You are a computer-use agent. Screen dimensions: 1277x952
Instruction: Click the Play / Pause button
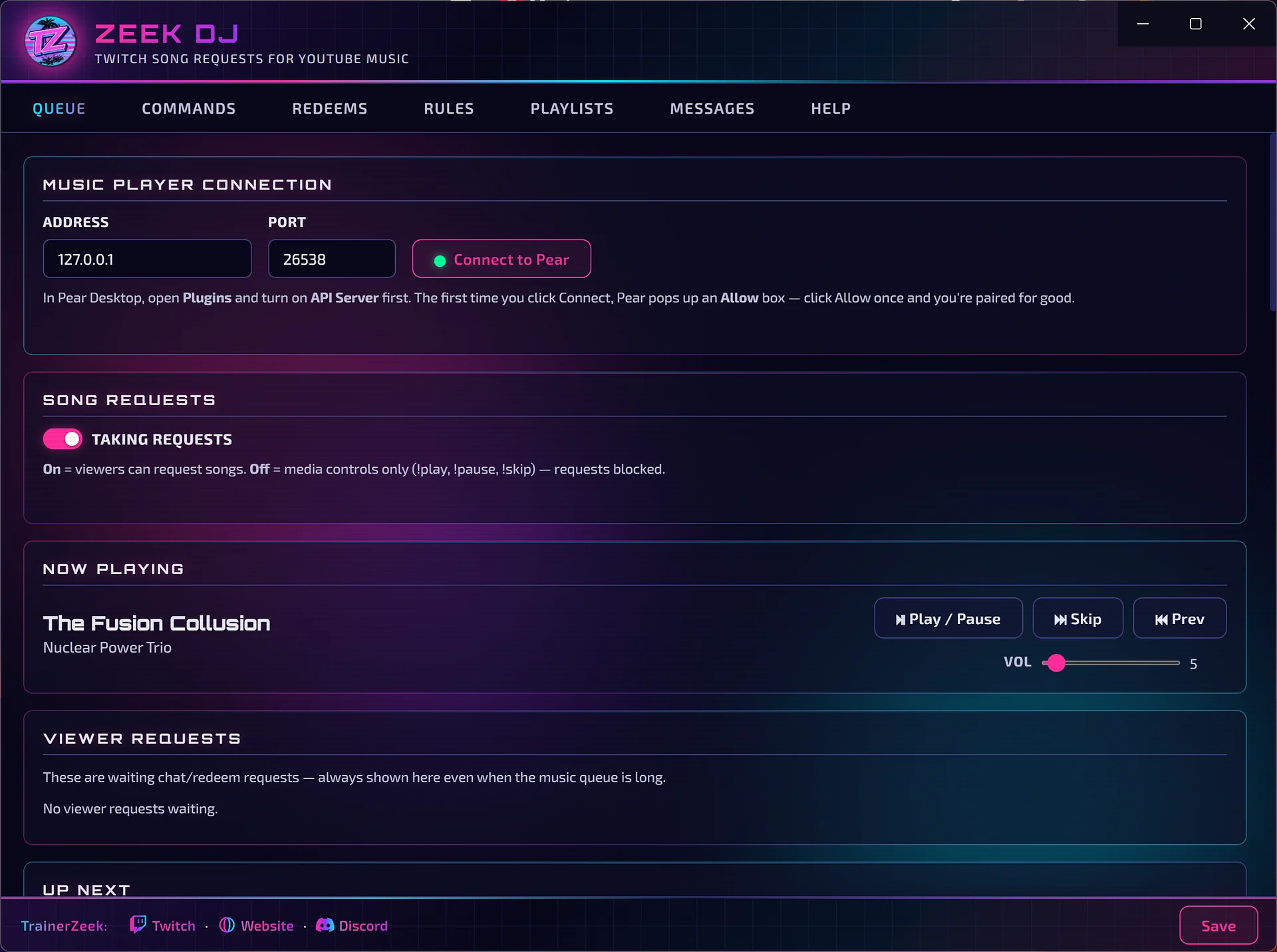(x=948, y=619)
